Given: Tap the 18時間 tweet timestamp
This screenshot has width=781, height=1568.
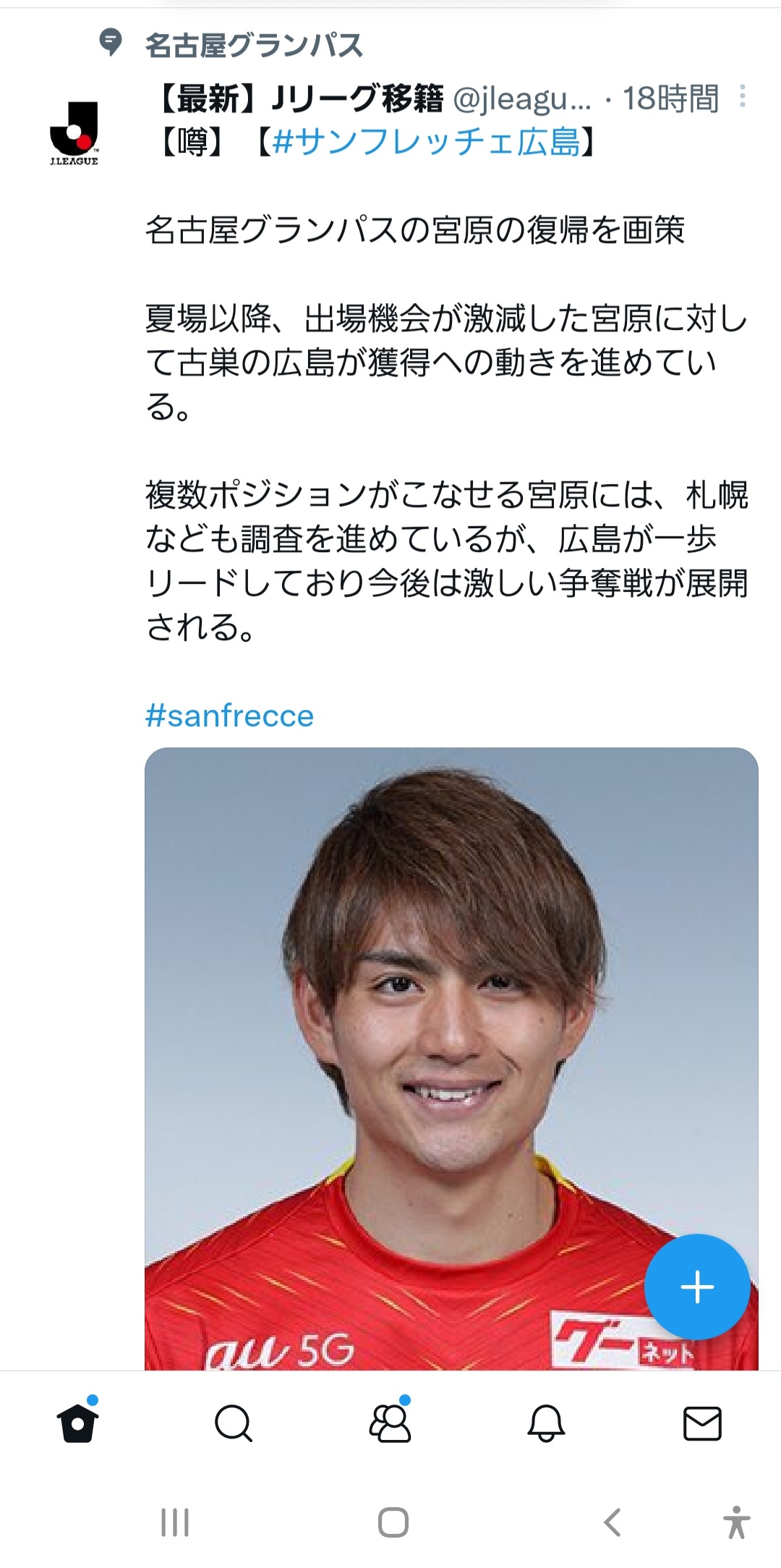Looking at the screenshot, I should [671, 98].
